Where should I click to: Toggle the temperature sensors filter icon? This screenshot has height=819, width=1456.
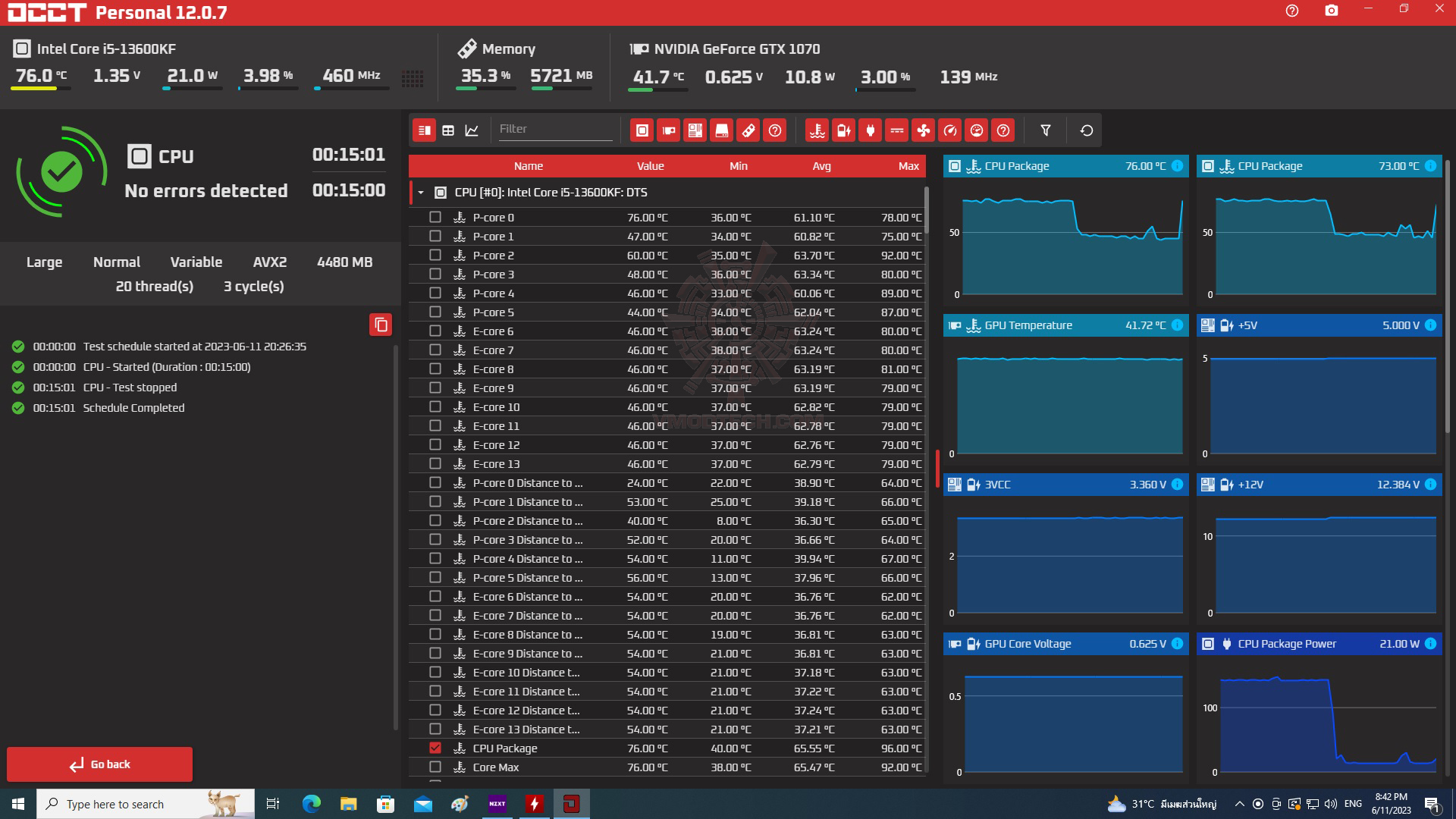pos(817,130)
